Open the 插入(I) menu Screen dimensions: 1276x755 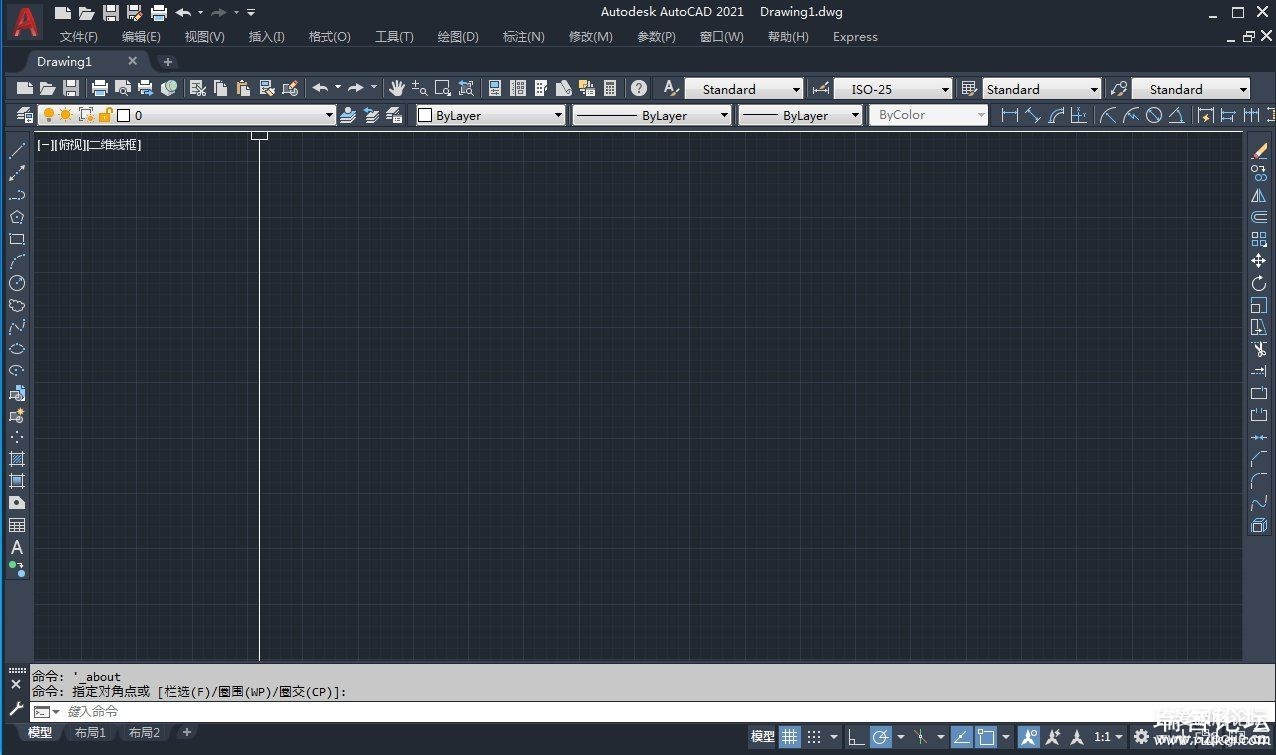(x=267, y=37)
